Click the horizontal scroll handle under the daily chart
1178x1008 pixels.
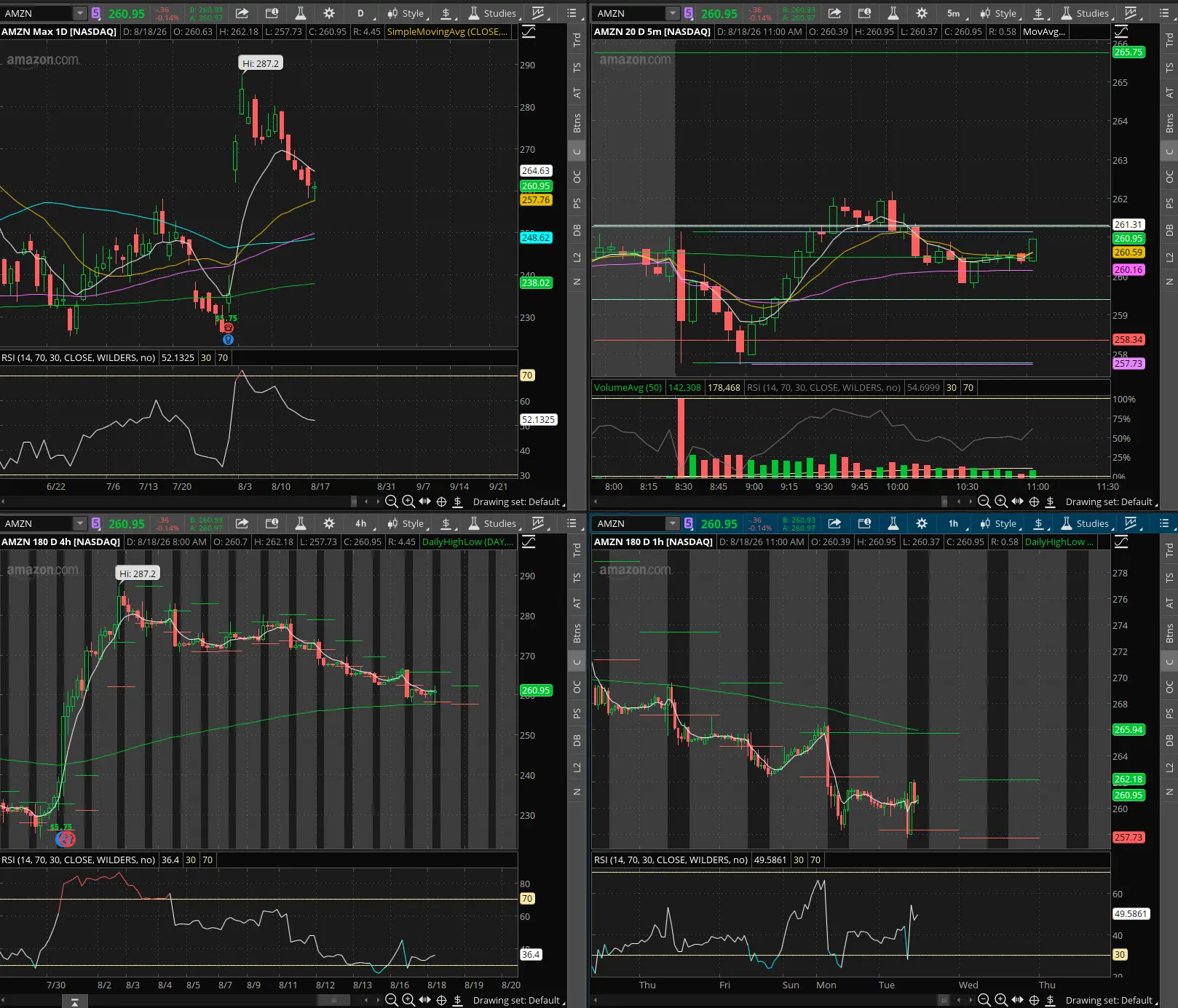pos(355,501)
